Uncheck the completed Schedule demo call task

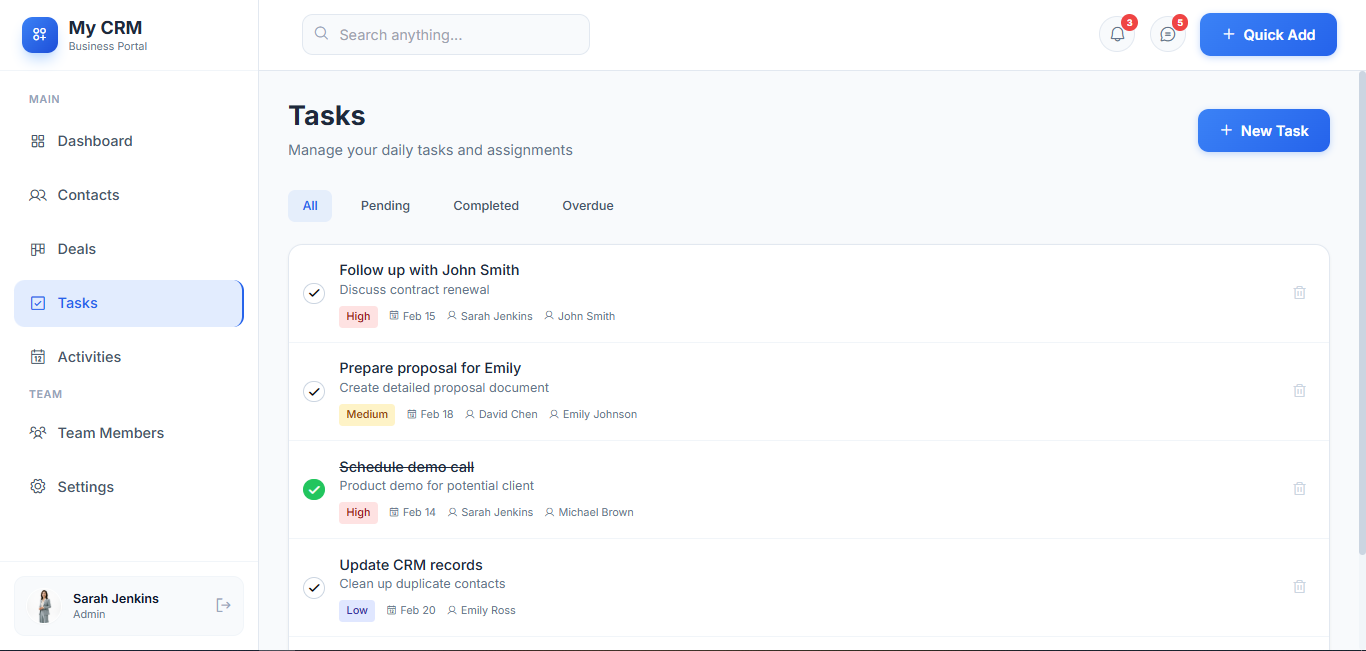(314, 489)
